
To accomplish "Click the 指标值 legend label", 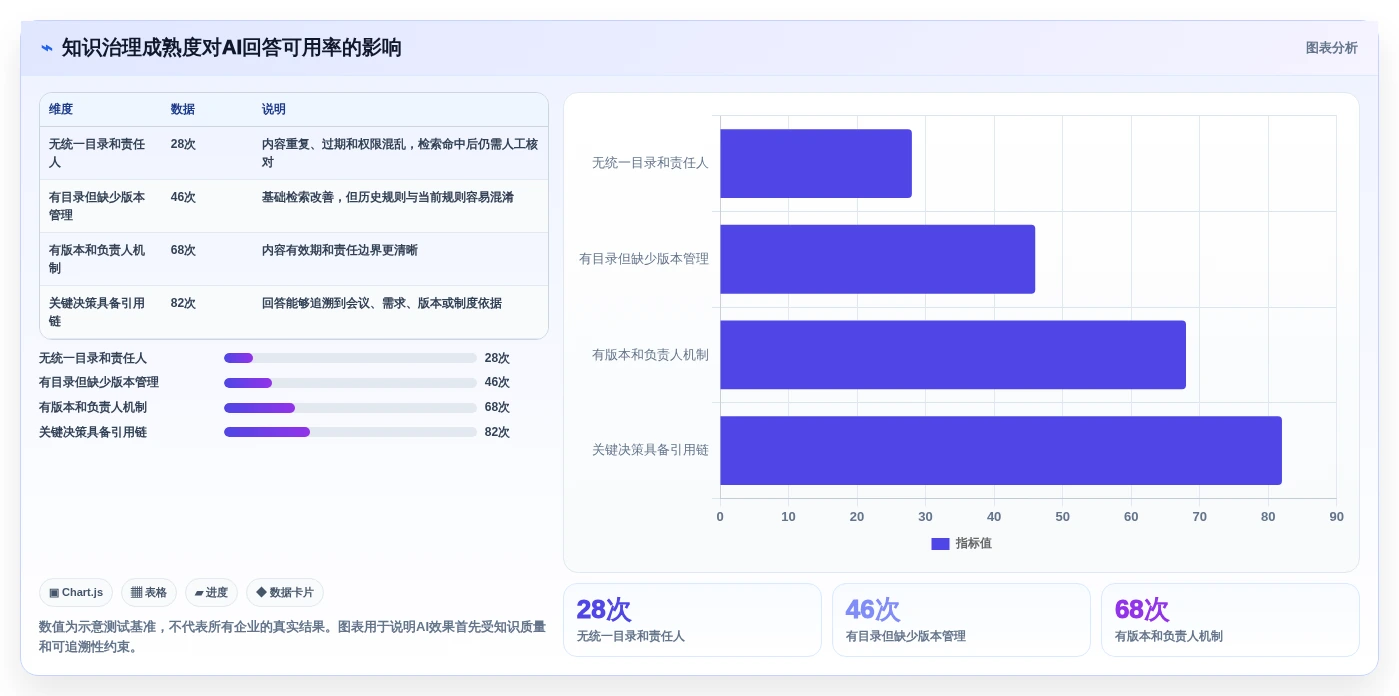I will pos(974,544).
